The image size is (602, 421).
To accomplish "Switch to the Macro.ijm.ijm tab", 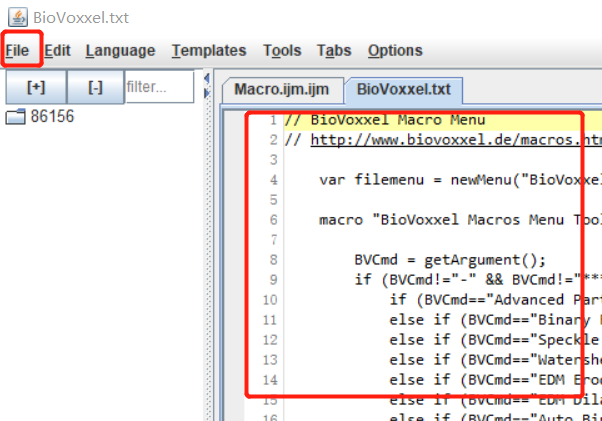I will click(281, 89).
